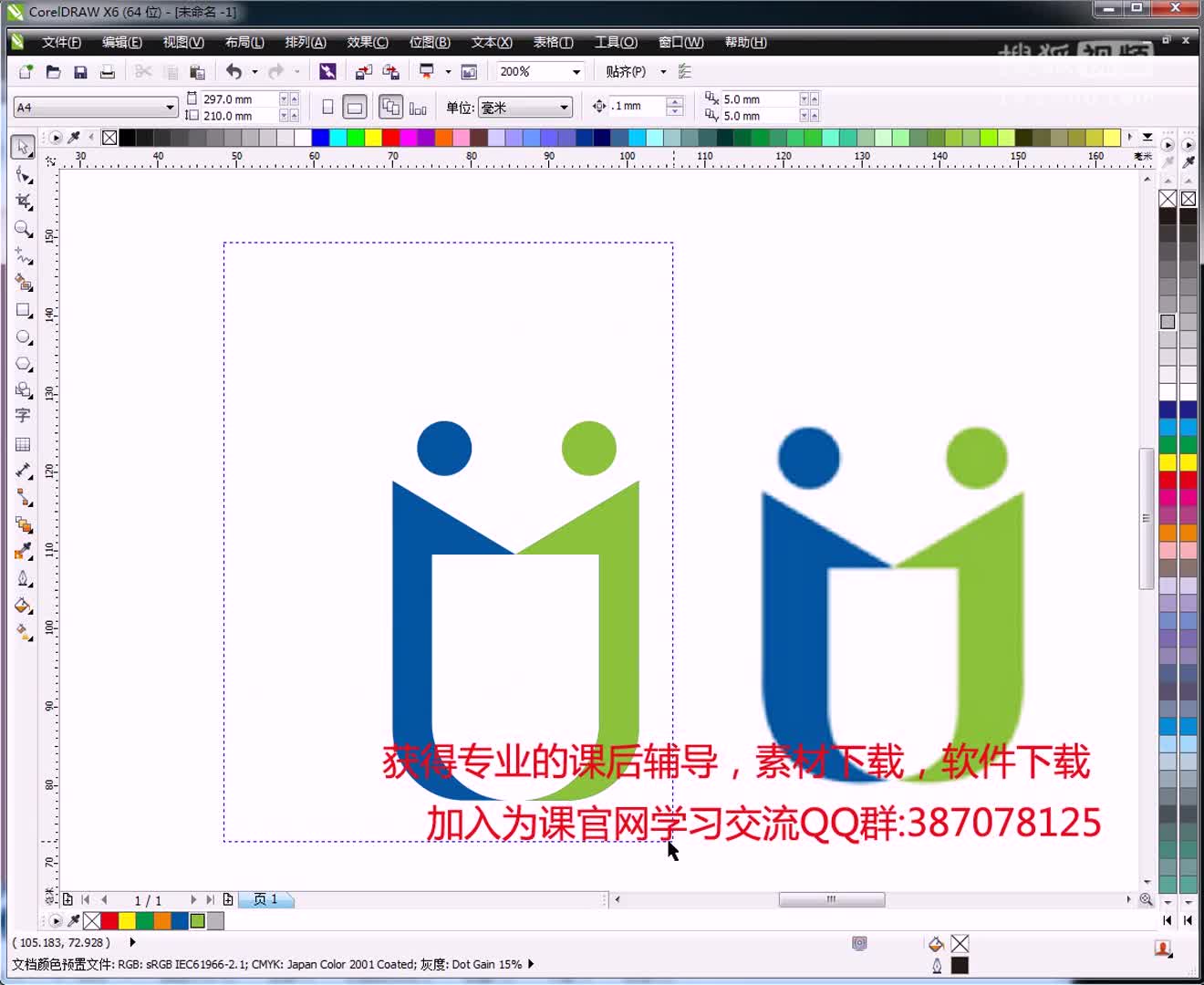Click the Export icon
The image size is (1204, 985).
[x=391, y=72]
